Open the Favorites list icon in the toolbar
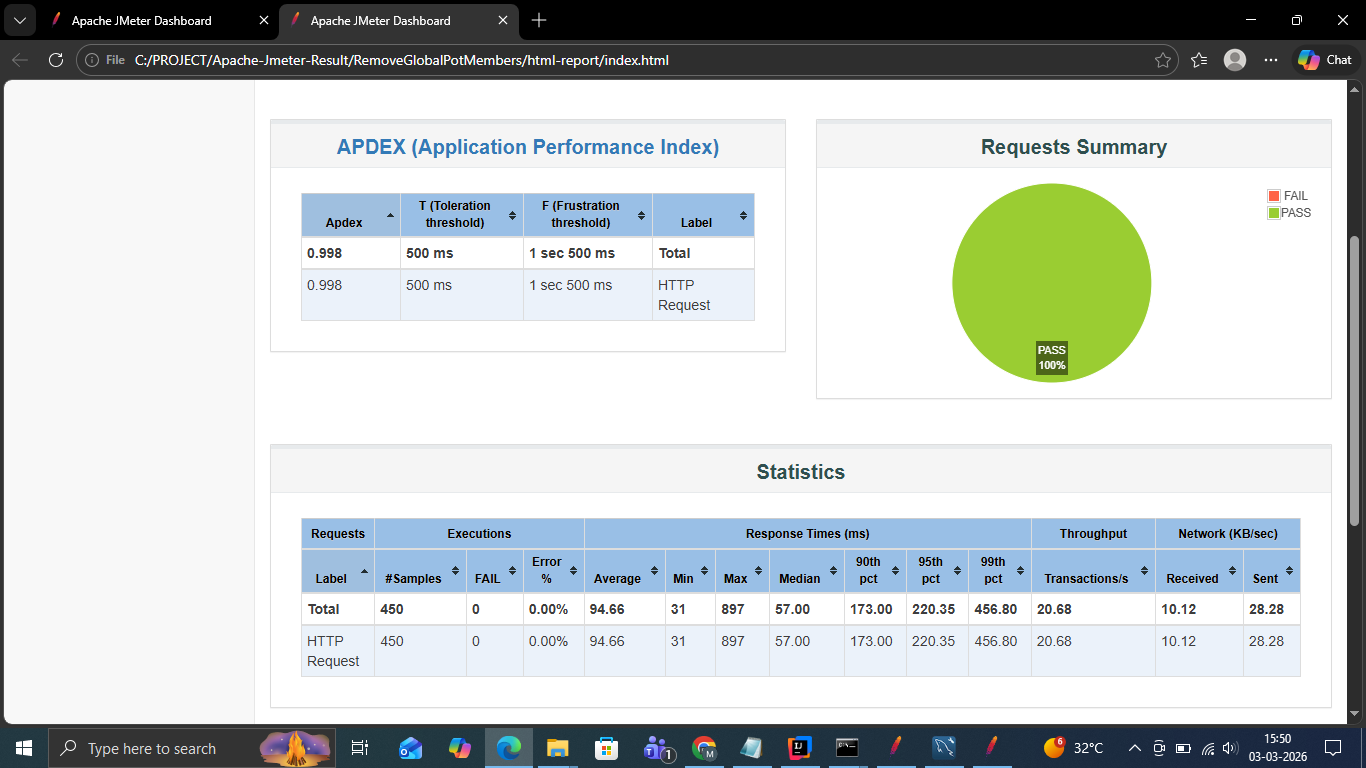The width and height of the screenshot is (1366, 768). 1199,60
